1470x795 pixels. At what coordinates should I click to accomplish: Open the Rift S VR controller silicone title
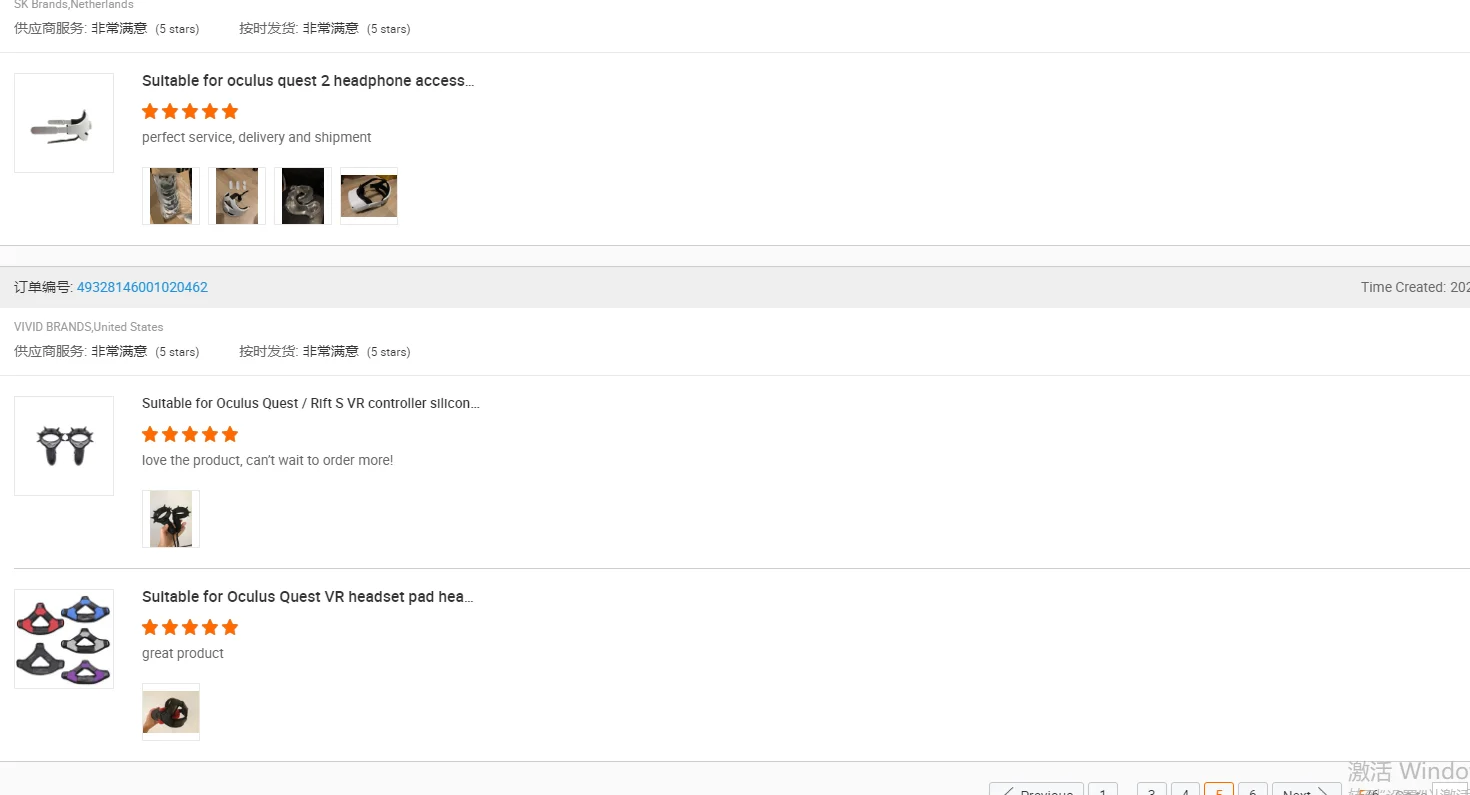(x=311, y=404)
